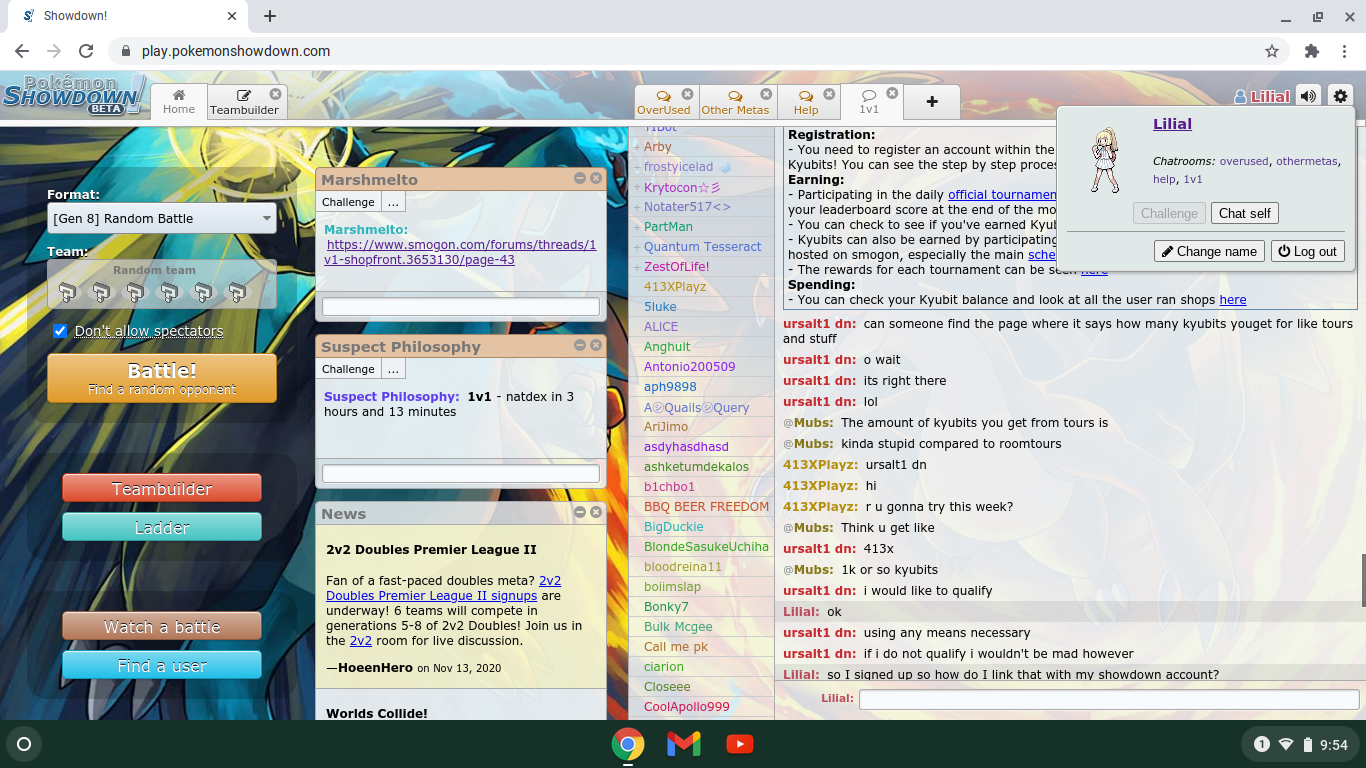This screenshot has height=768, width=1366.
Task: Open options gear icon in header
Action: coord(1340,97)
